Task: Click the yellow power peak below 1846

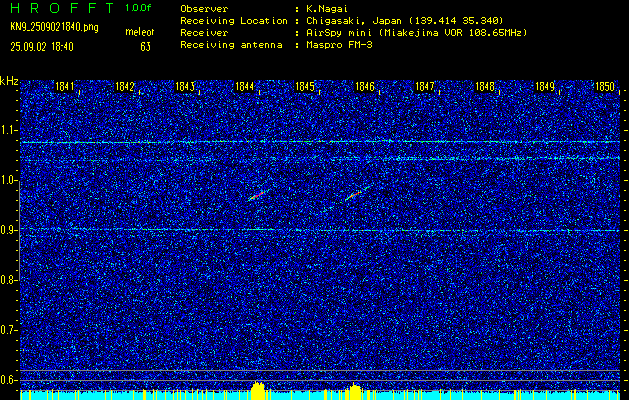Action: [x=354, y=392]
